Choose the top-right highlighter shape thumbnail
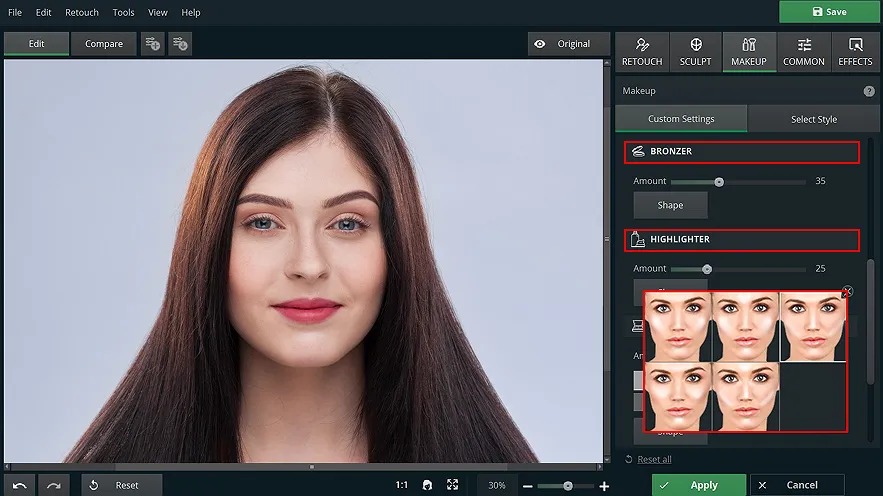This screenshot has width=883, height=496. click(x=813, y=327)
